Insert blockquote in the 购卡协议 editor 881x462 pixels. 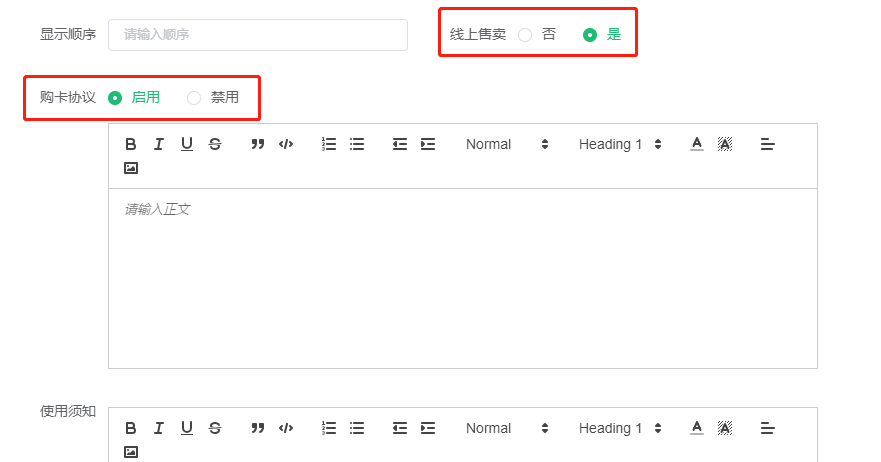pos(258,144)
